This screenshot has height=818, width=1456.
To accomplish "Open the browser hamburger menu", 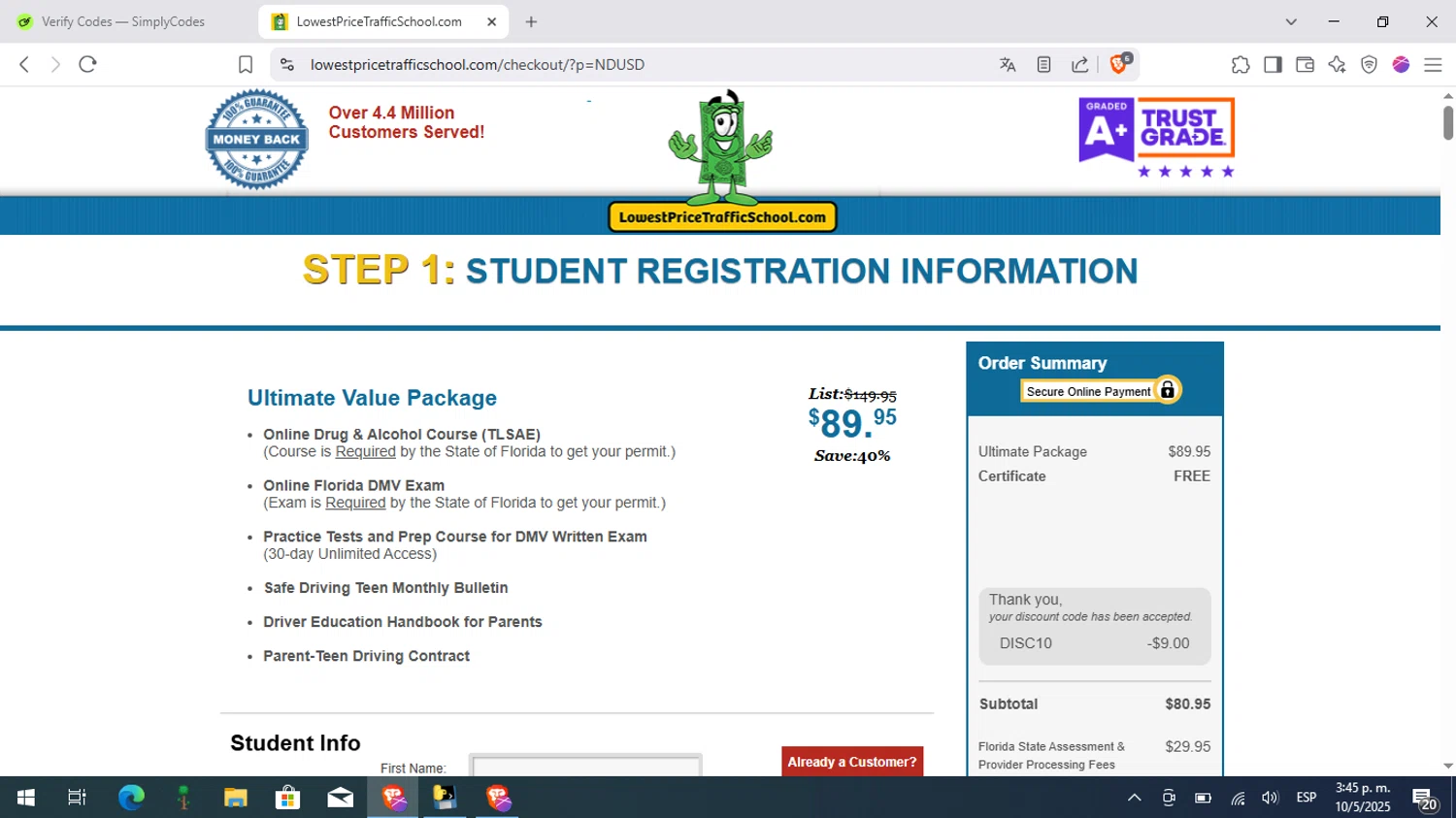I will pyautogui.click(x=1433, y=65).
